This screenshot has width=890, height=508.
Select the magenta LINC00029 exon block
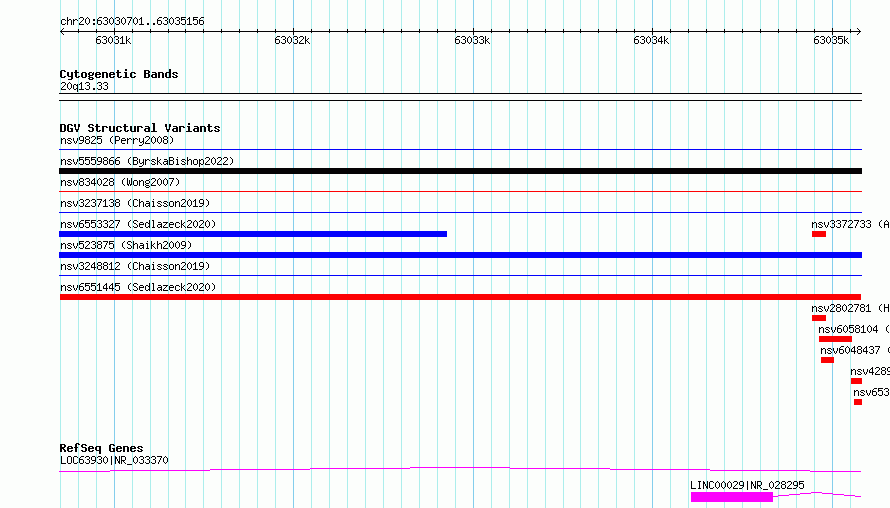tap(732, 497)
